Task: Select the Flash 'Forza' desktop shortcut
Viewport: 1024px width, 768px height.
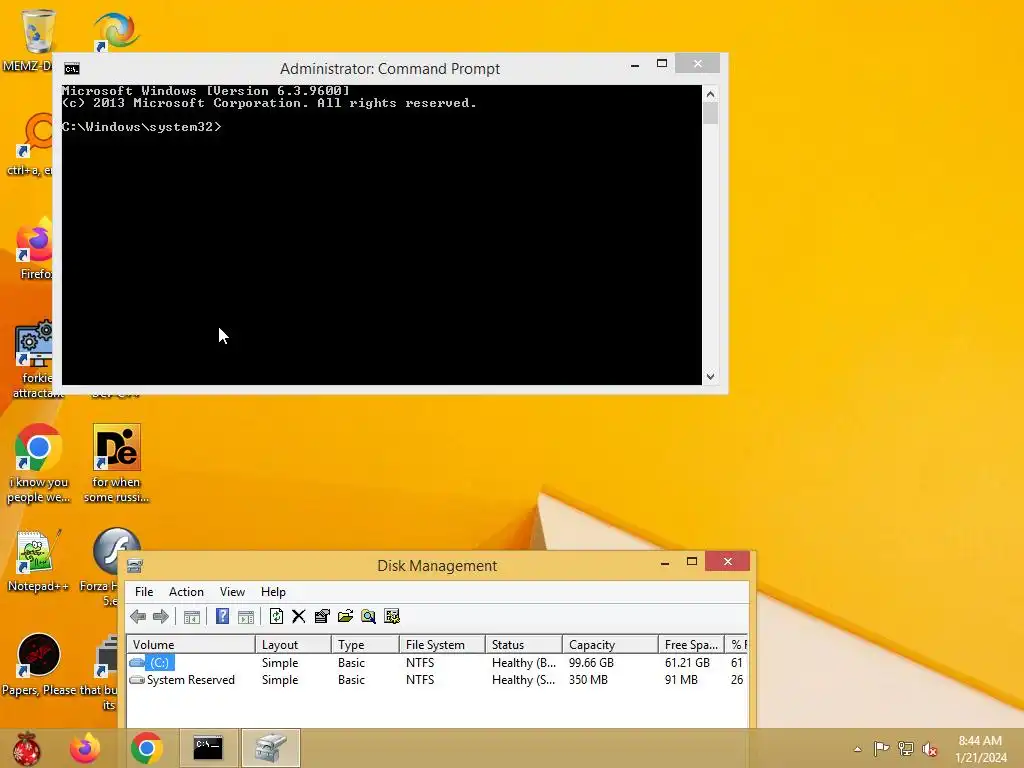Action: (116, 551)
